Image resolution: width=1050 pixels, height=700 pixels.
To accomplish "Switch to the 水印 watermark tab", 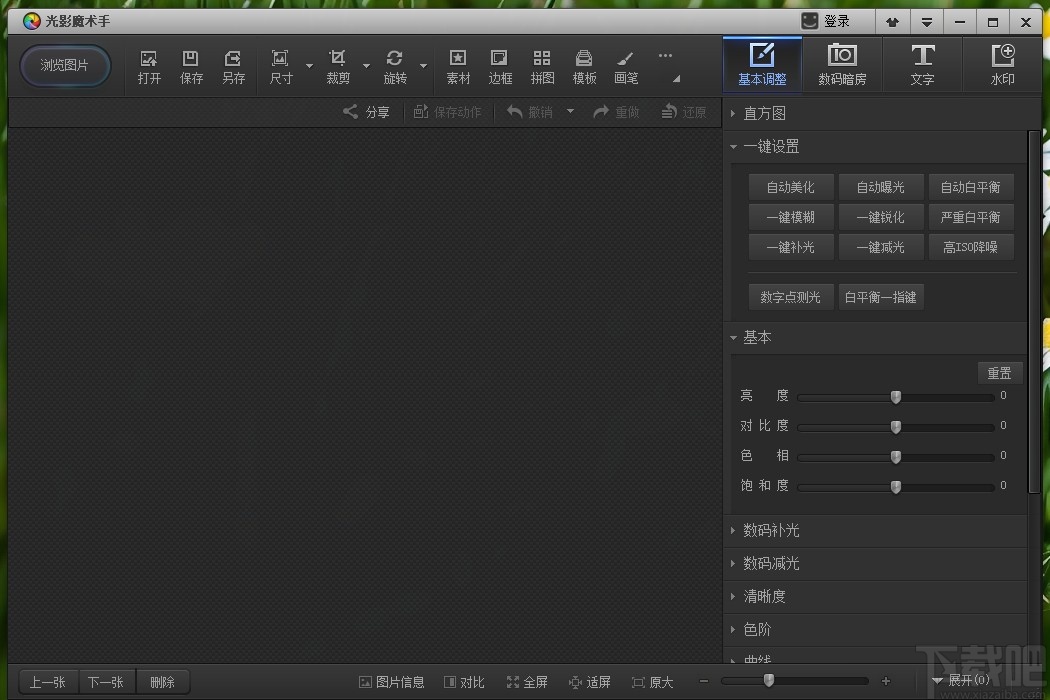I will (x=1002, y=64).
